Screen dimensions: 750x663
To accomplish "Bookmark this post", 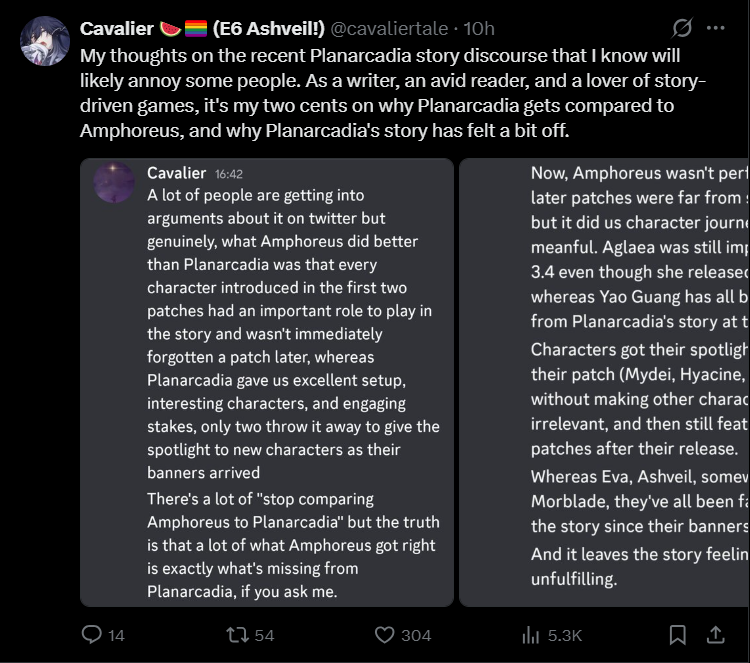I will tap(677, 635).
